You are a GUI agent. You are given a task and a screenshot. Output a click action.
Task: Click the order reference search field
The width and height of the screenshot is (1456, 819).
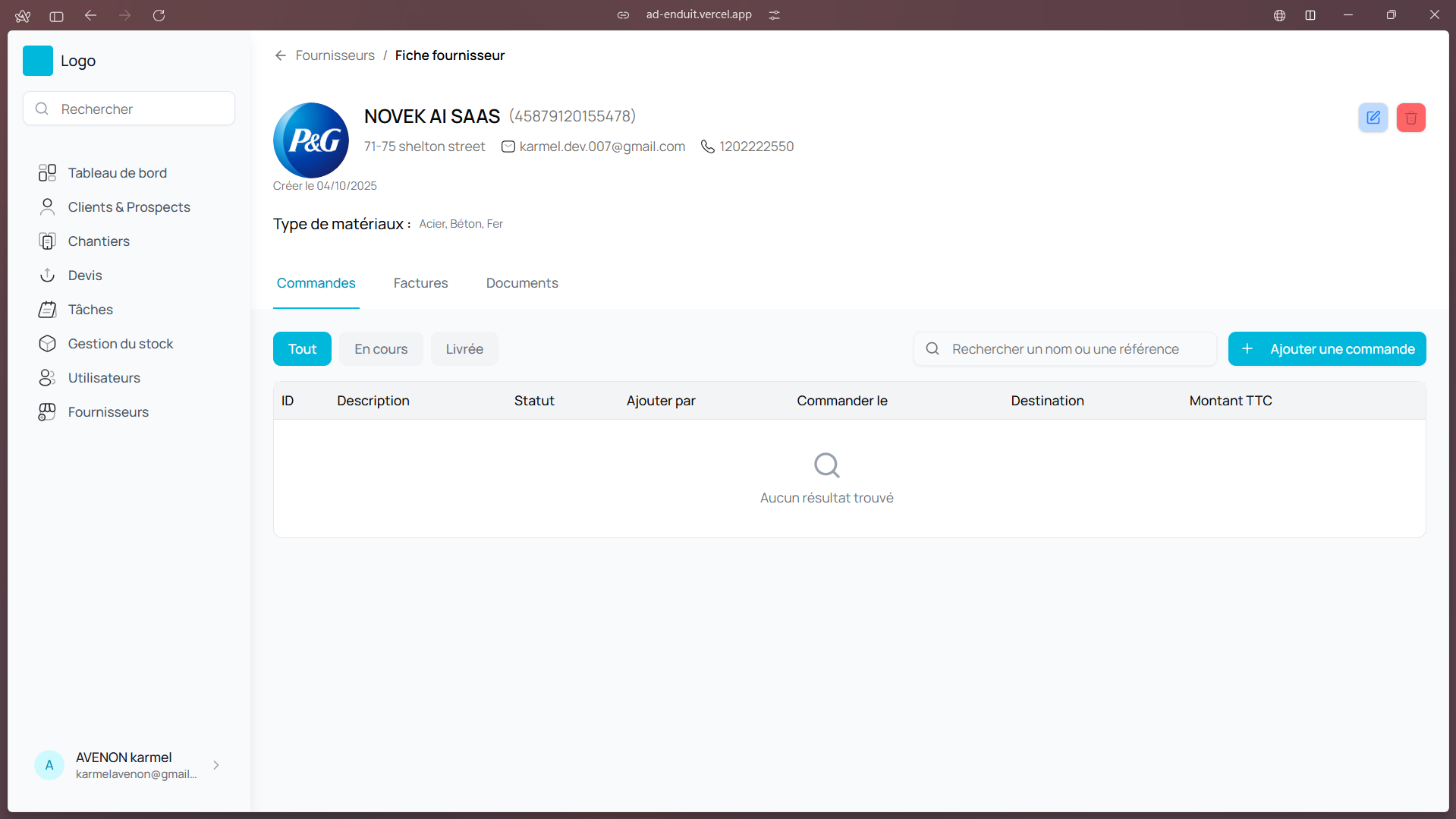point(1065,349)
